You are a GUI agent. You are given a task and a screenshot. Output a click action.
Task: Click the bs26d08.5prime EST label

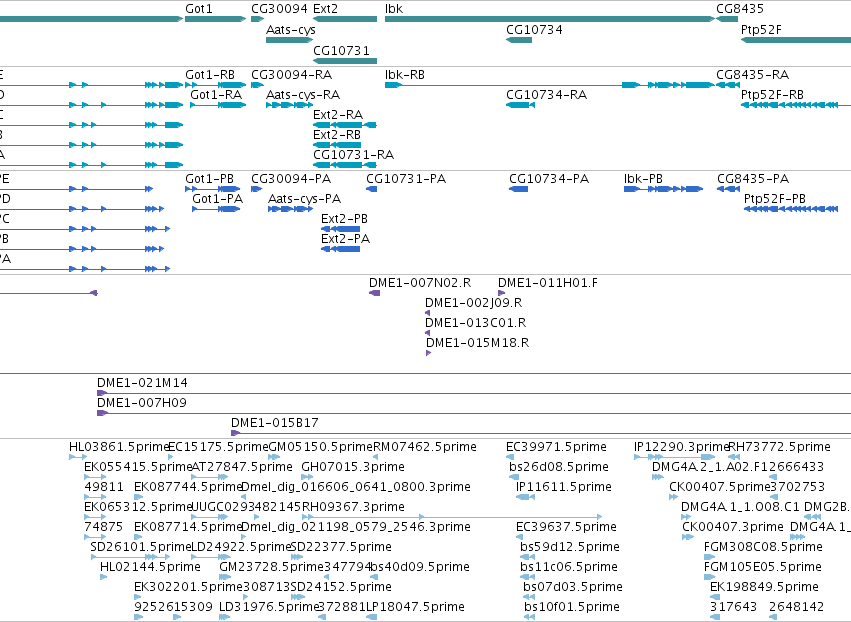[559, 467]
